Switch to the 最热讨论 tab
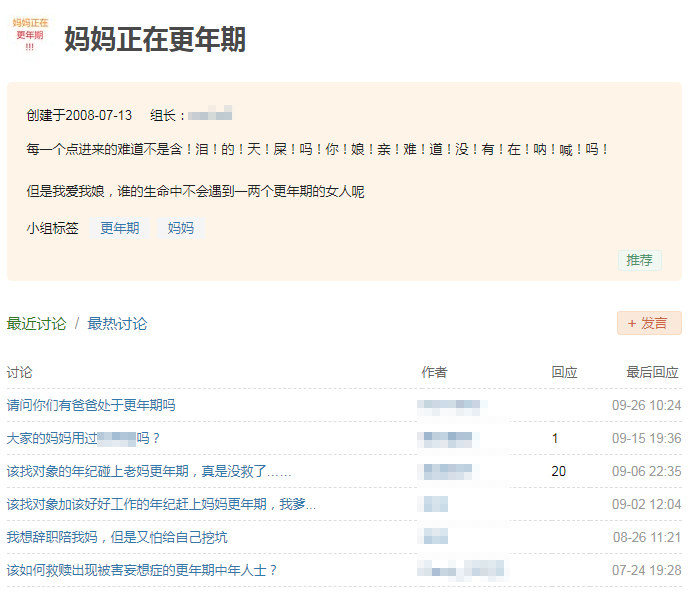Viewport: 693px width, 592px height. (x=117, y=324)
